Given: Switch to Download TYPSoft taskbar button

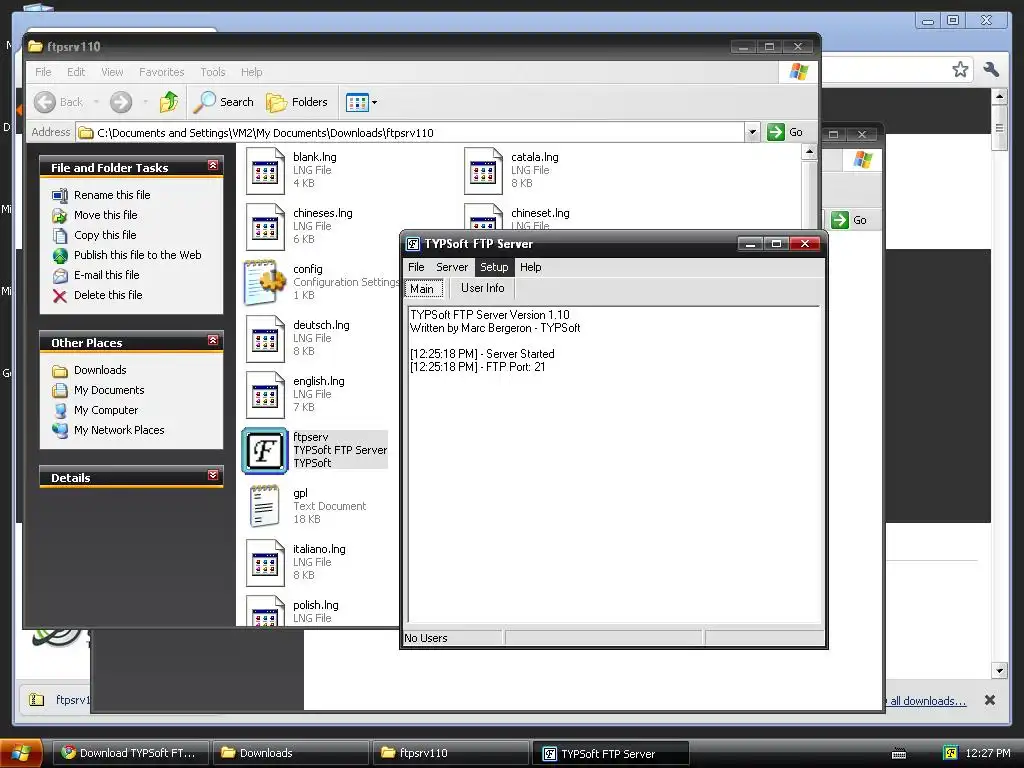Looking at the screenshot, I should pyautogui.click(x=130, y=753).
